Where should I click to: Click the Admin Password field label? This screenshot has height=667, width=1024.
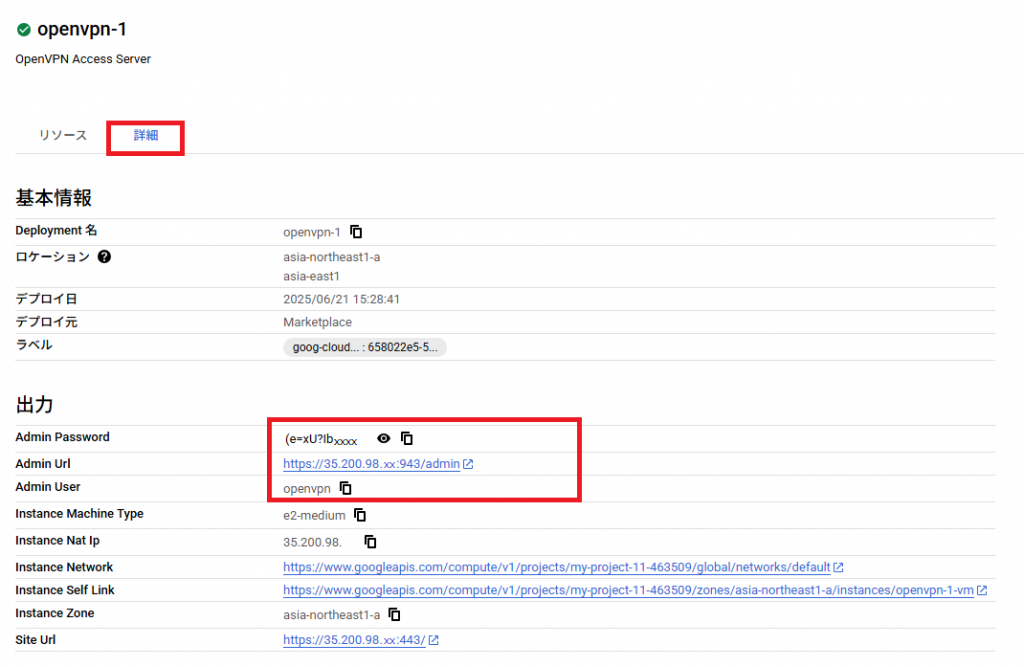63,437
